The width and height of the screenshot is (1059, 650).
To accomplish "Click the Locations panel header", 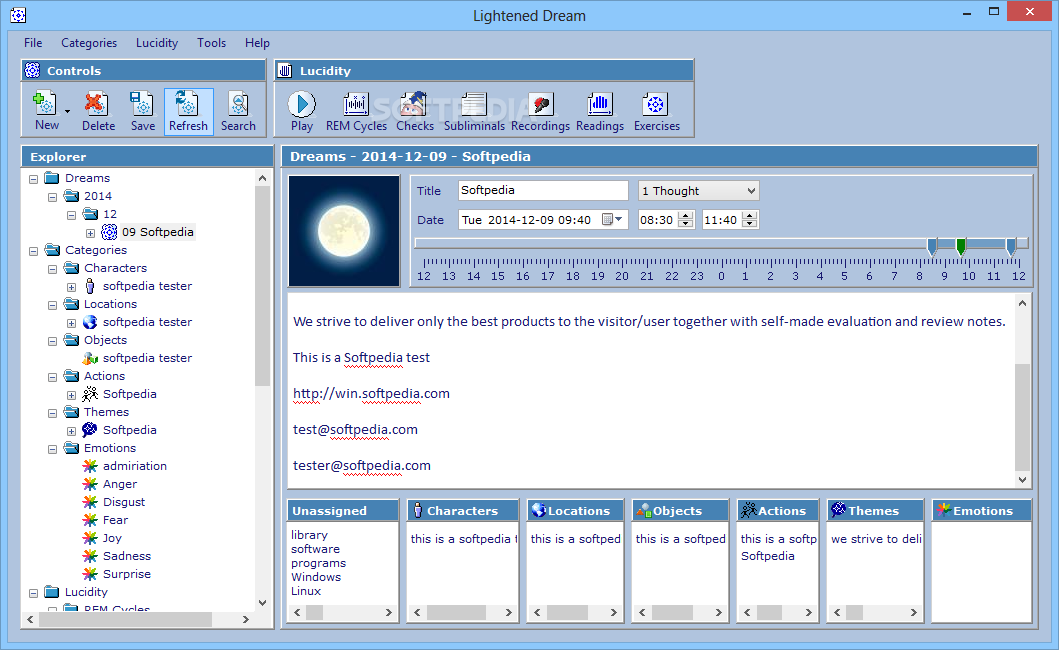I will tap(575, 511).
